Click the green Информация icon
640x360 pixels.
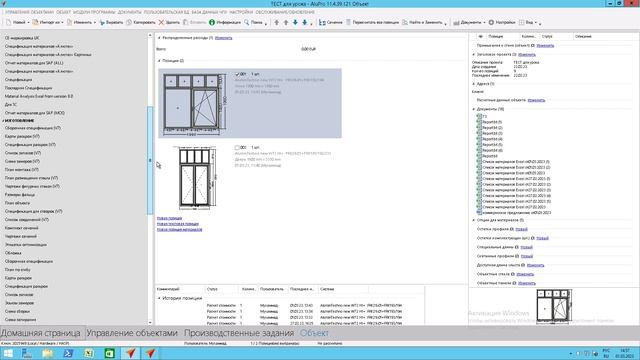coord(212,22)
